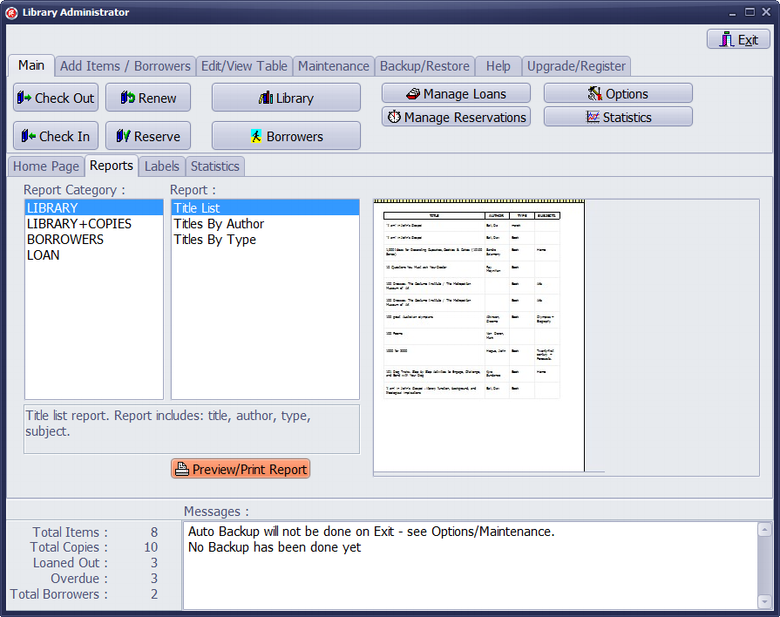Switch to the Maintenance tab

333,66
